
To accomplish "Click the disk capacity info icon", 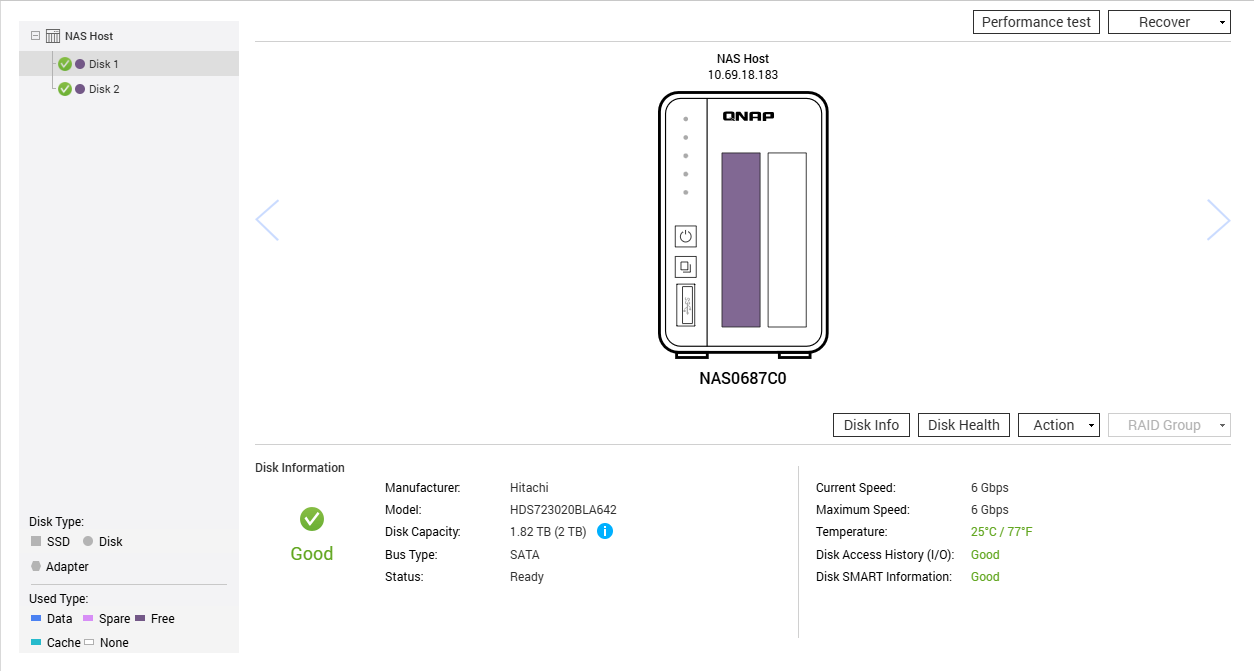I will click(604, 531).
